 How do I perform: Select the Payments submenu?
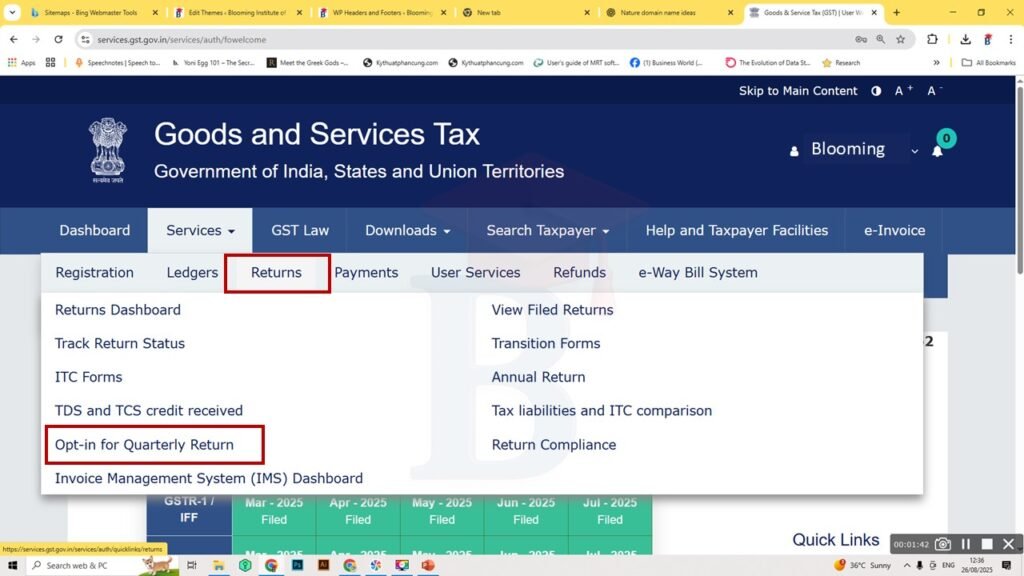(x=366, y=273)
